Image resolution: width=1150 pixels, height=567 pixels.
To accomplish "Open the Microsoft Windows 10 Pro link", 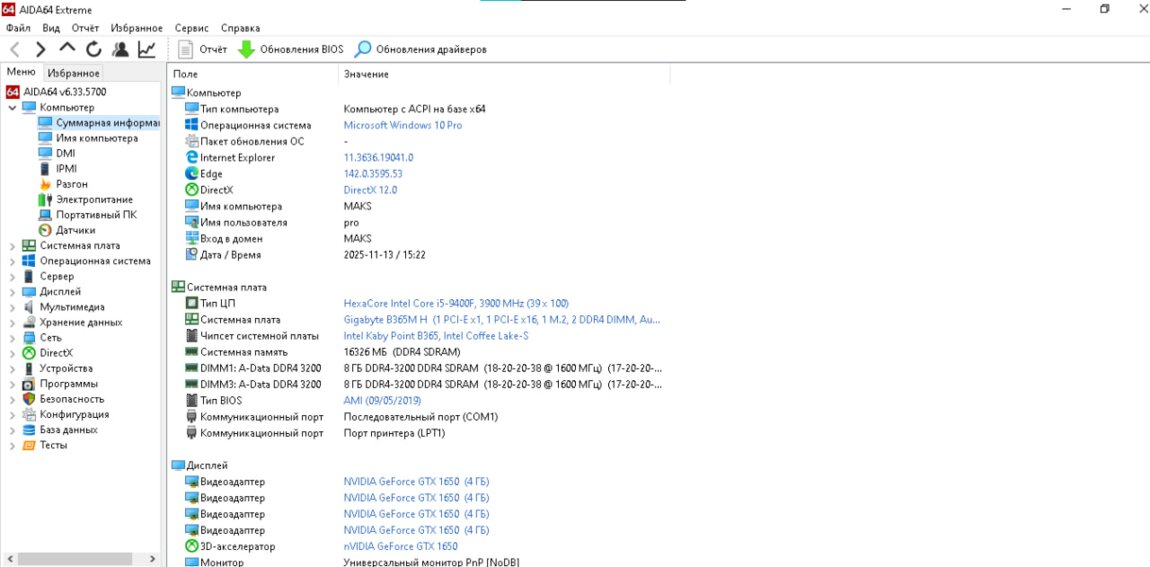I will tap(402, 125).
